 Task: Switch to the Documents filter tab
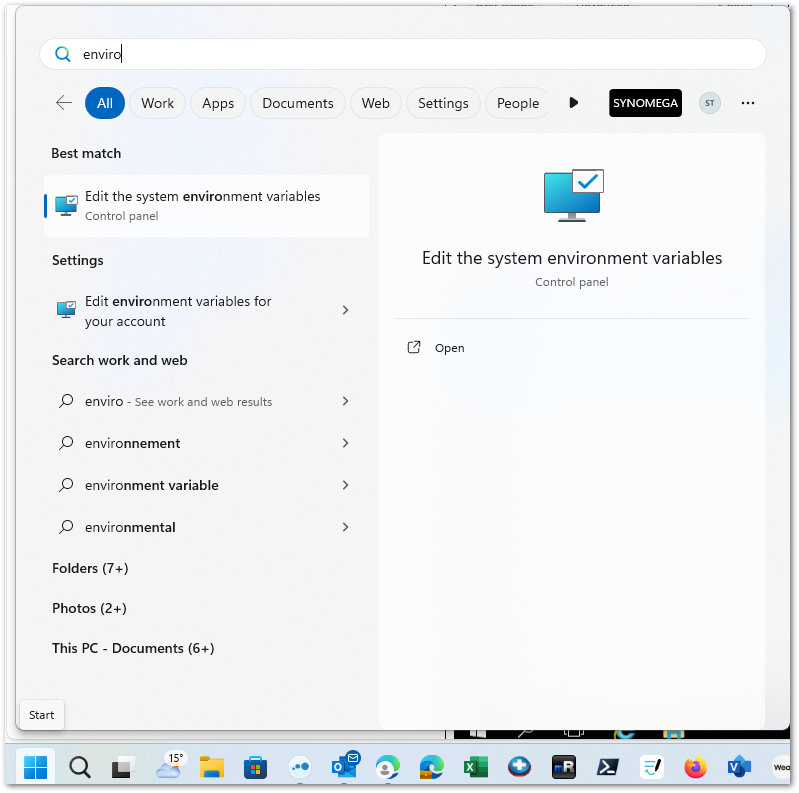pyautogui.click(x=298, y=103)
